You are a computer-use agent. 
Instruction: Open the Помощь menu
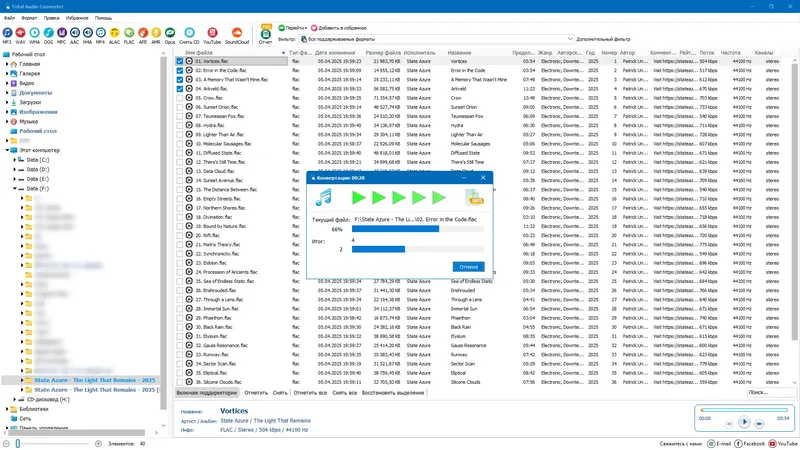(x=103, y=18)
